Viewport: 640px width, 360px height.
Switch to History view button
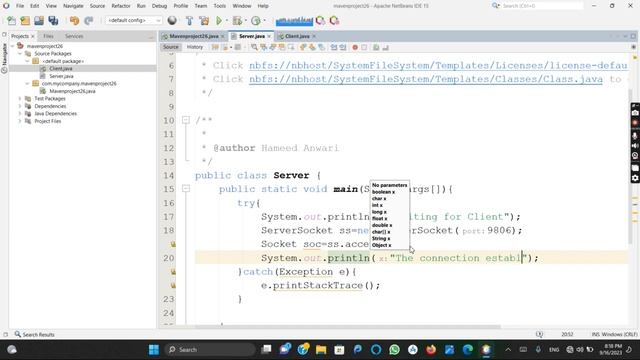coord(195,47)
